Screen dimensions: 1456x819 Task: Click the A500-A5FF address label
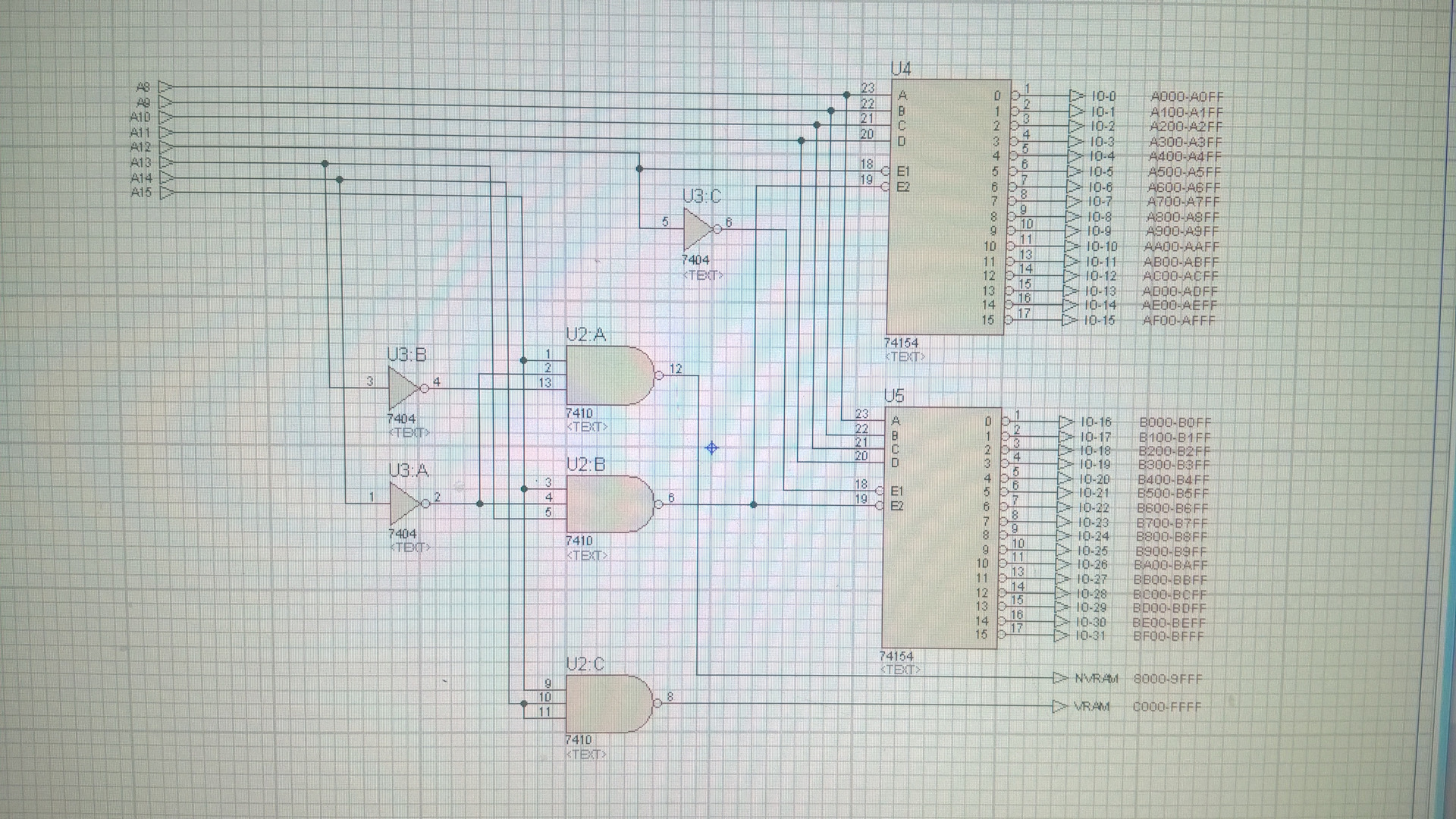point(1185,172)
